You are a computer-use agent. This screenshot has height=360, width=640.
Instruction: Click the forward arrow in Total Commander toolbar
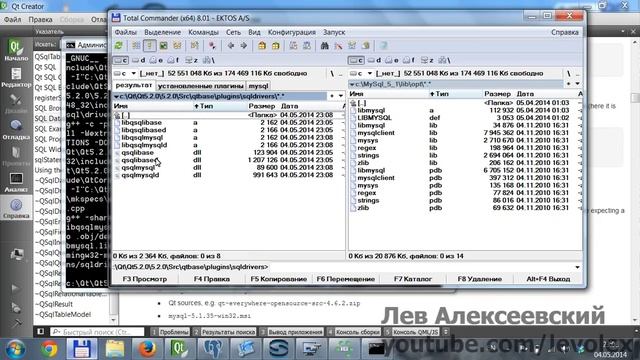point(244,46)
